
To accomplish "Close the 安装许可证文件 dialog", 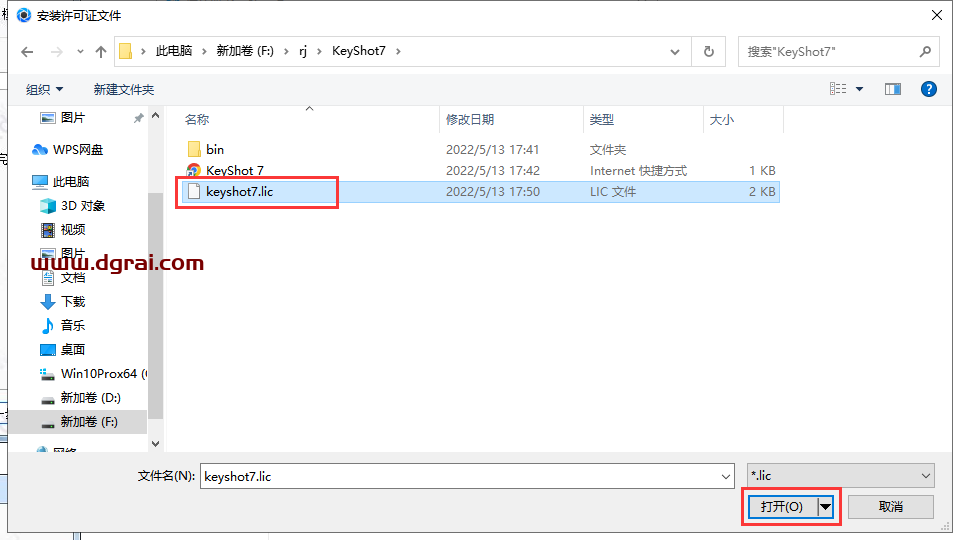I will [x=937, y=15].
